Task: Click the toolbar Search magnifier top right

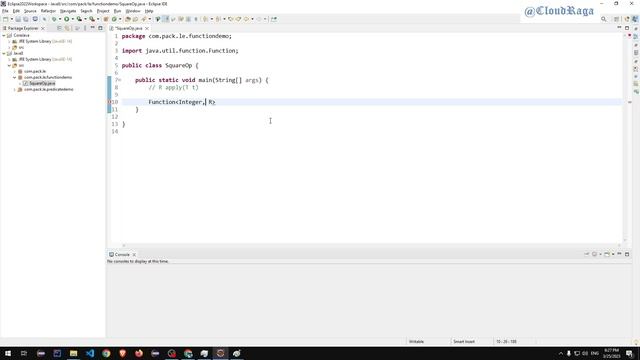Action: (x=604, y=19)
